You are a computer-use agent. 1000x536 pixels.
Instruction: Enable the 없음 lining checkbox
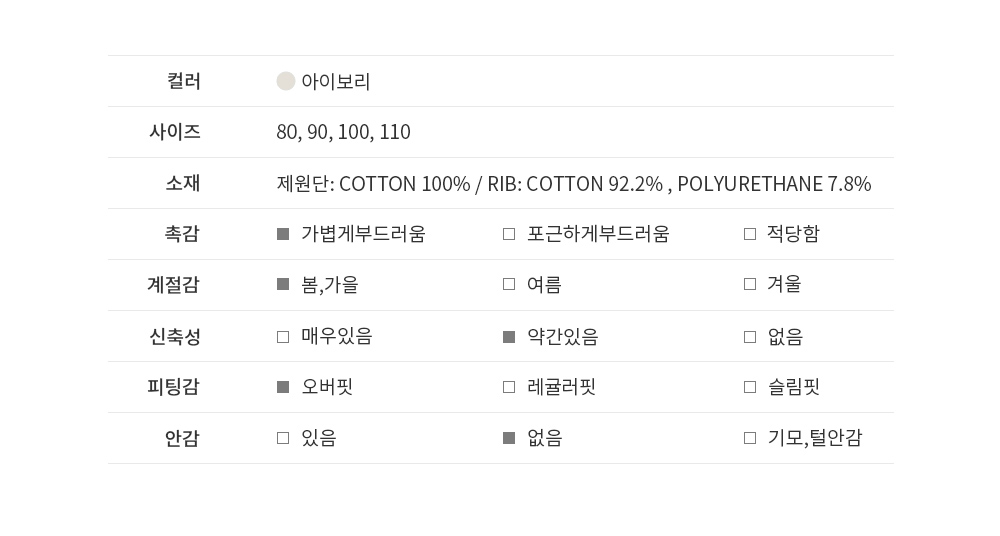pos(509,438)
